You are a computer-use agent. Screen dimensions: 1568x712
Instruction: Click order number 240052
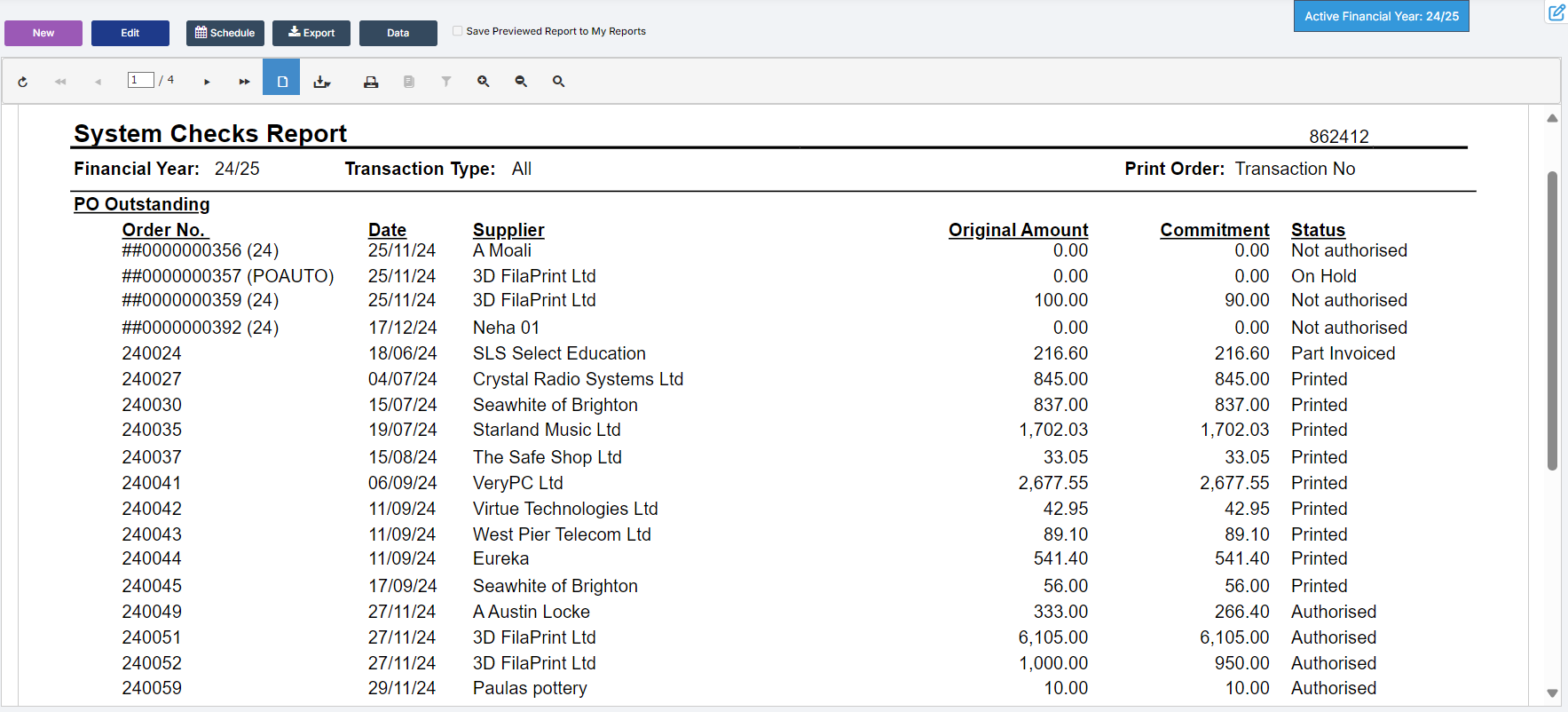[x=152, y=663]
